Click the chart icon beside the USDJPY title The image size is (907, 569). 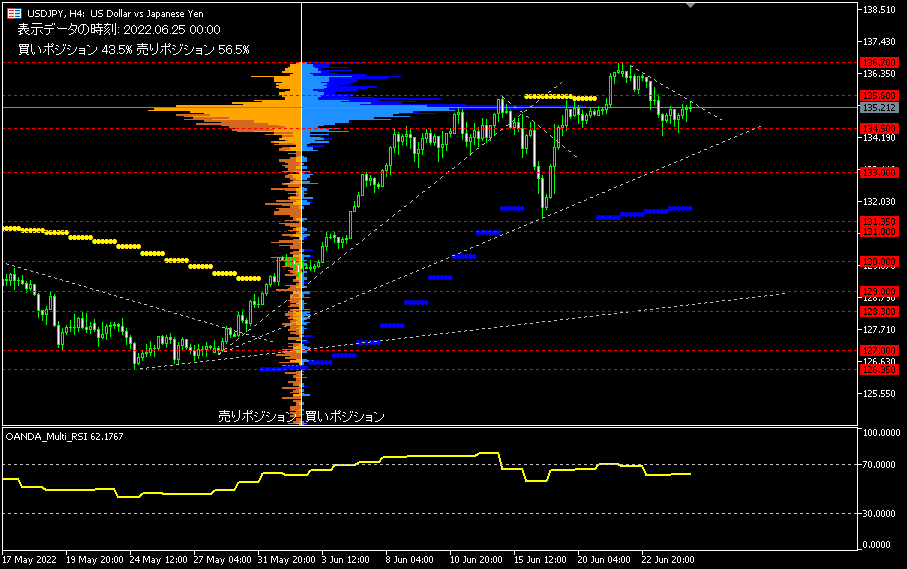14,13
